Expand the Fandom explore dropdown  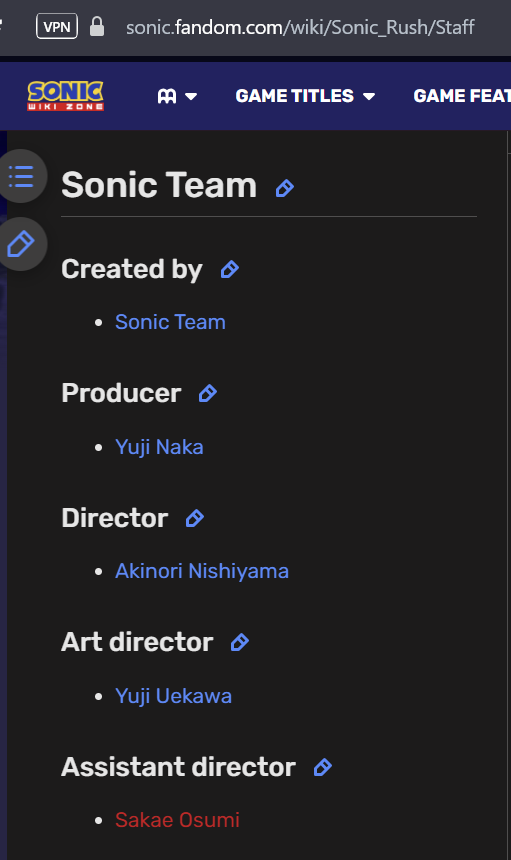tap(177, 96)
